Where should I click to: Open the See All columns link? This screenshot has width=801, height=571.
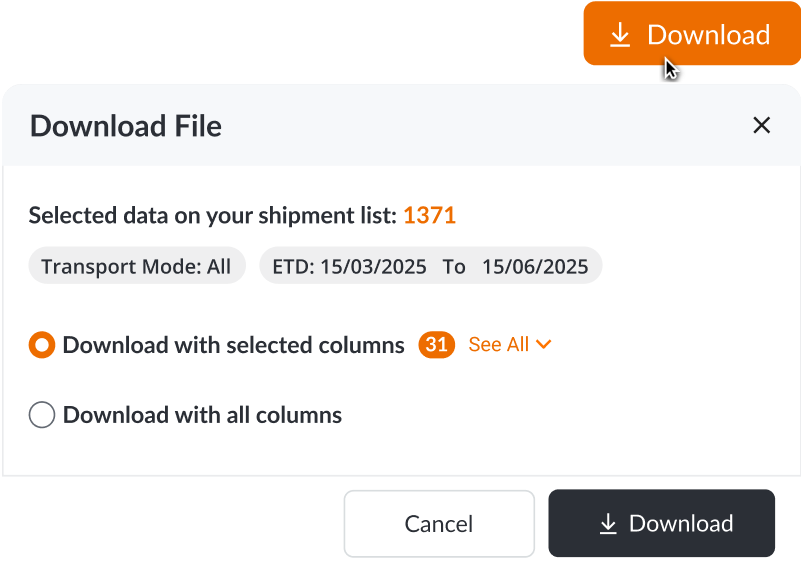coord(498,345)
